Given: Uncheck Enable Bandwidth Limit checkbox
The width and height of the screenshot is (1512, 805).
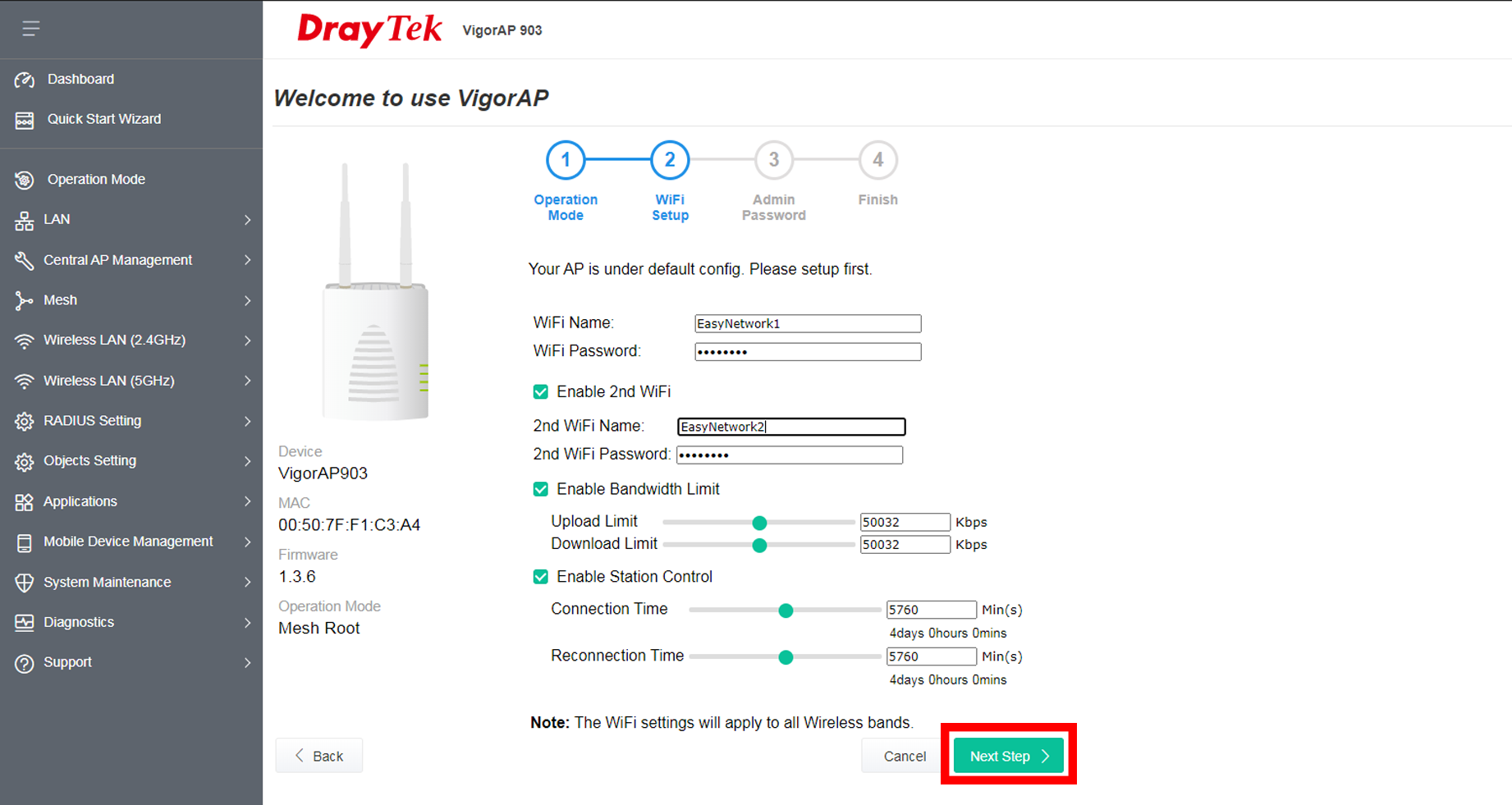Looking at the screenshot, I should (541, 490).
